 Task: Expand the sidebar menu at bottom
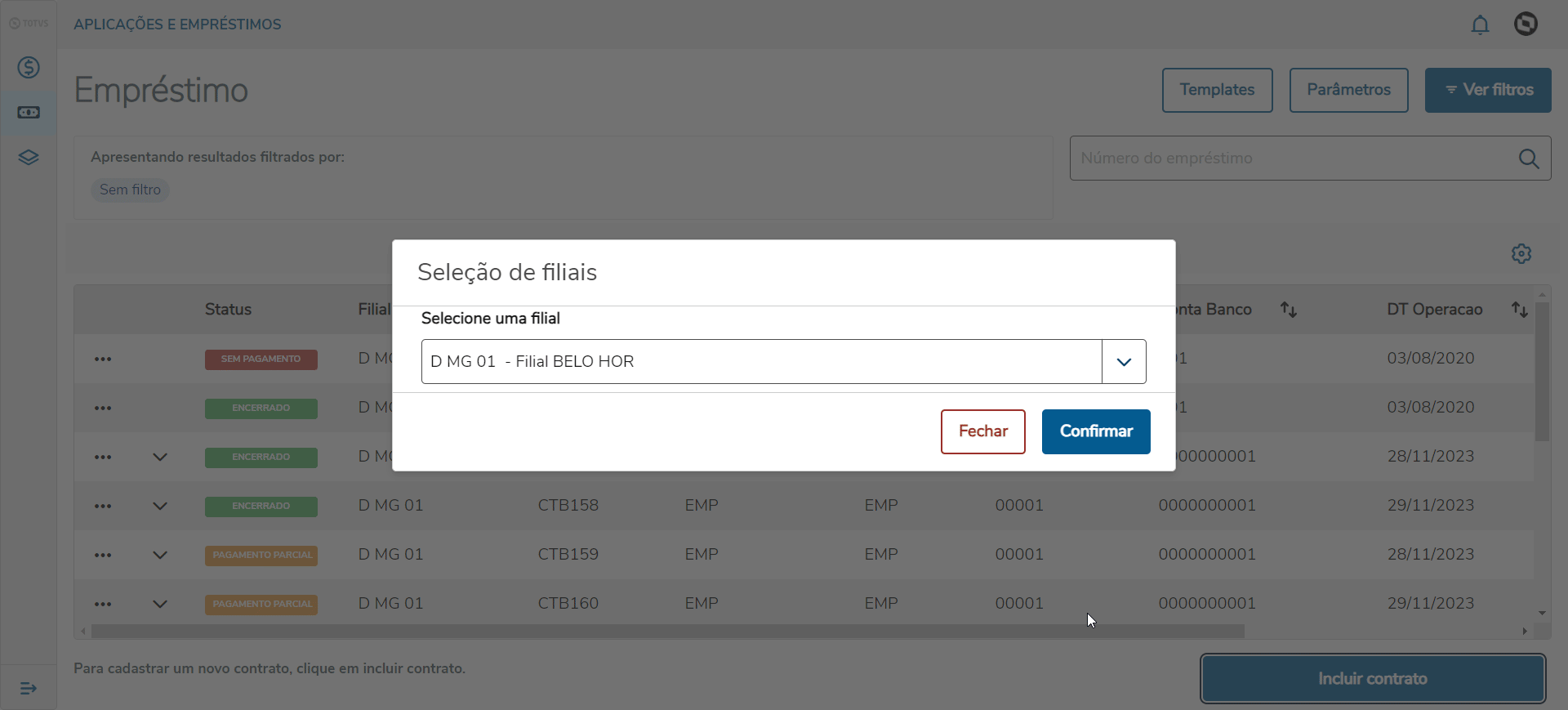29,689
